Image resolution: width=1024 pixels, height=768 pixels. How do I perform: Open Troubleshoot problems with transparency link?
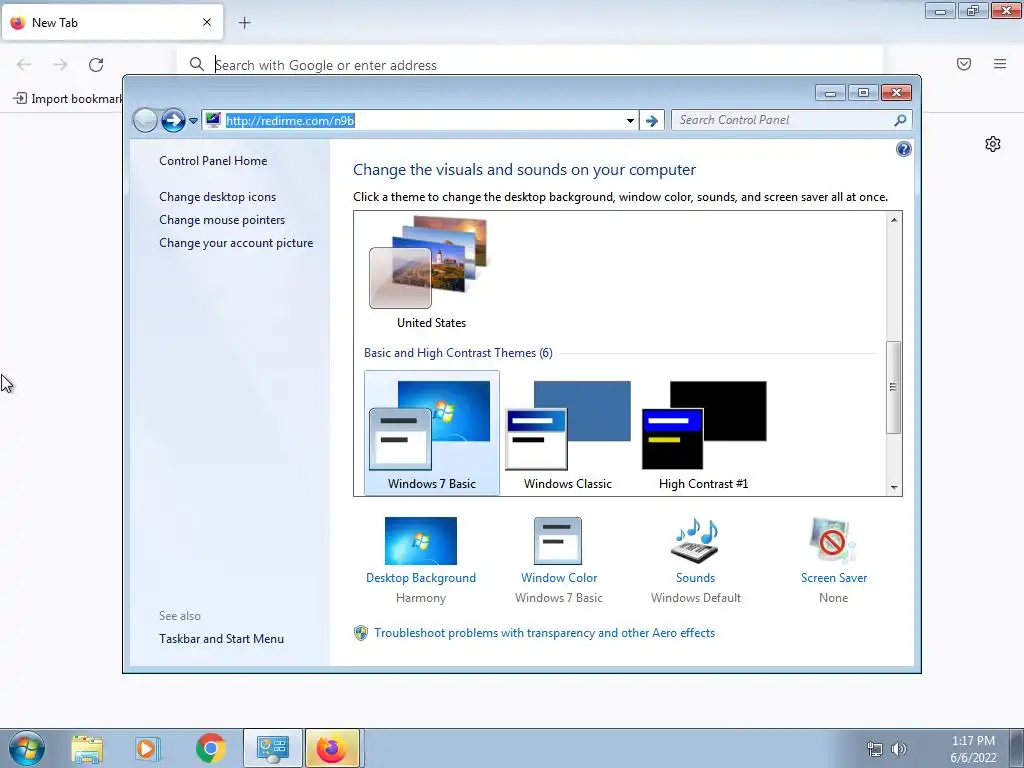click(545, 633)
